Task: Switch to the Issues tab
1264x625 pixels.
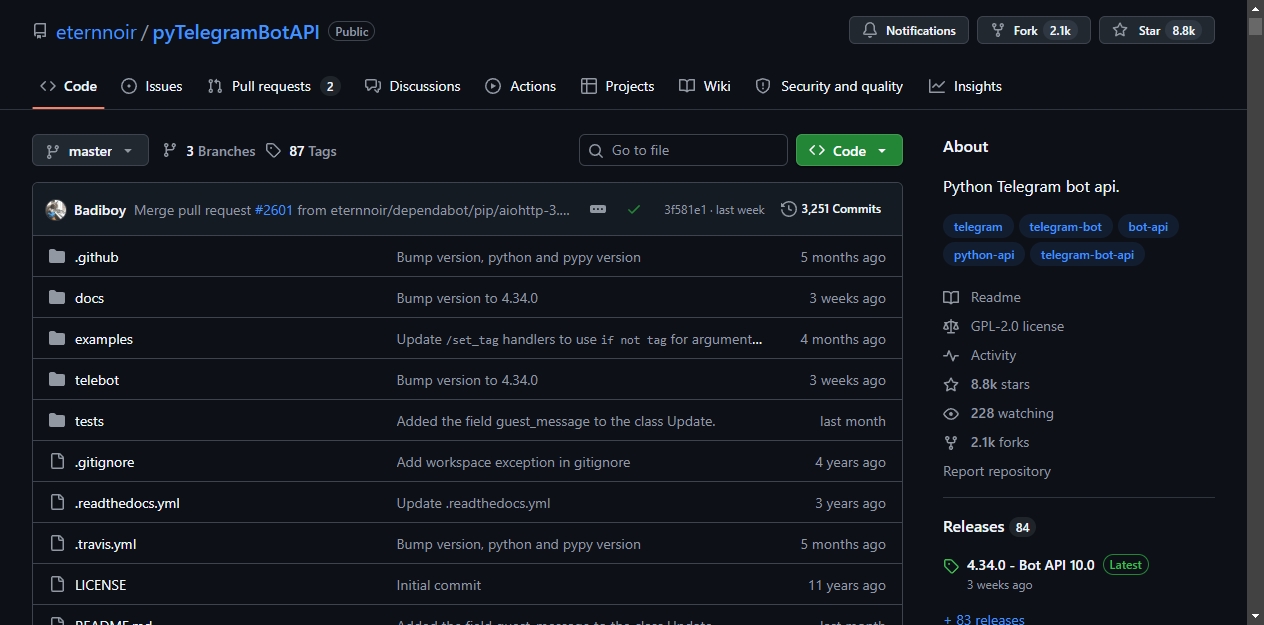Action: 152,86
